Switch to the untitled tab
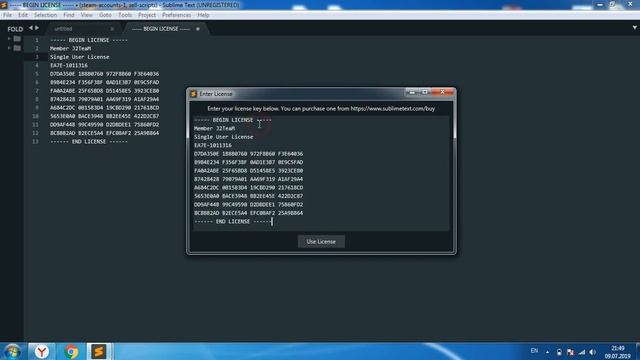Viewport: 640px width, 360px height. (82, 29)
